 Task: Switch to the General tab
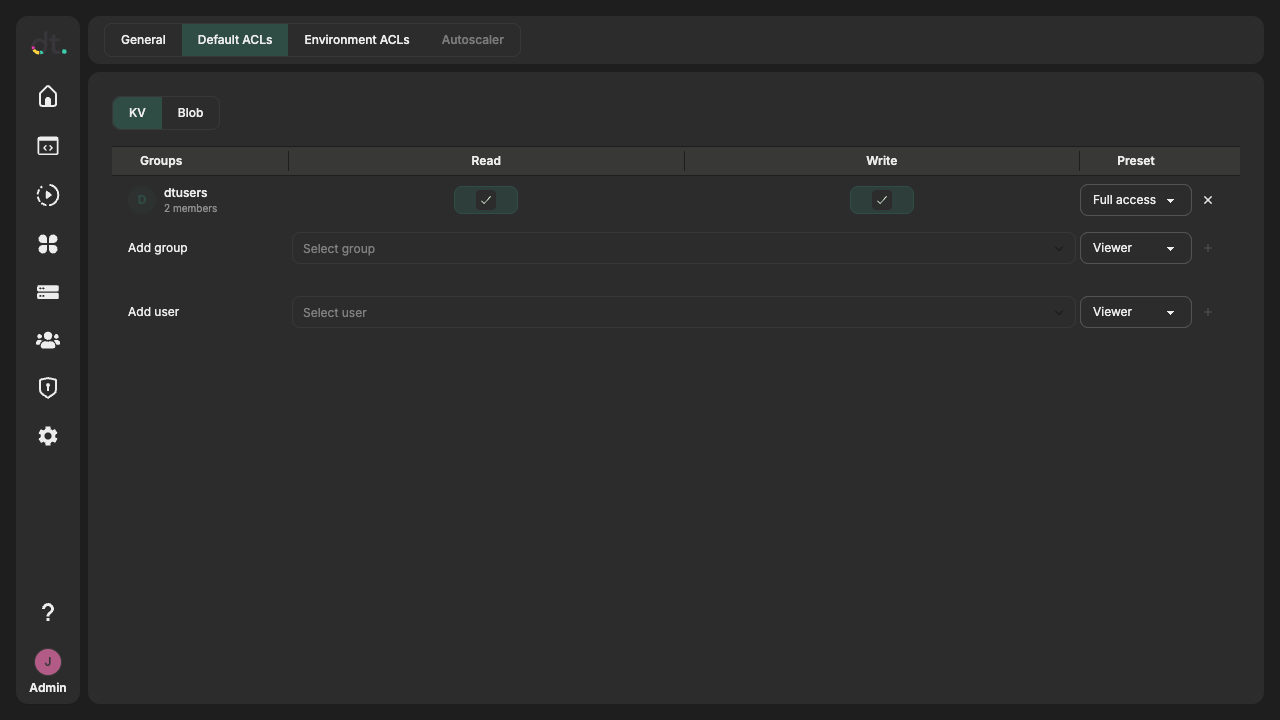[x=143, y=40]
